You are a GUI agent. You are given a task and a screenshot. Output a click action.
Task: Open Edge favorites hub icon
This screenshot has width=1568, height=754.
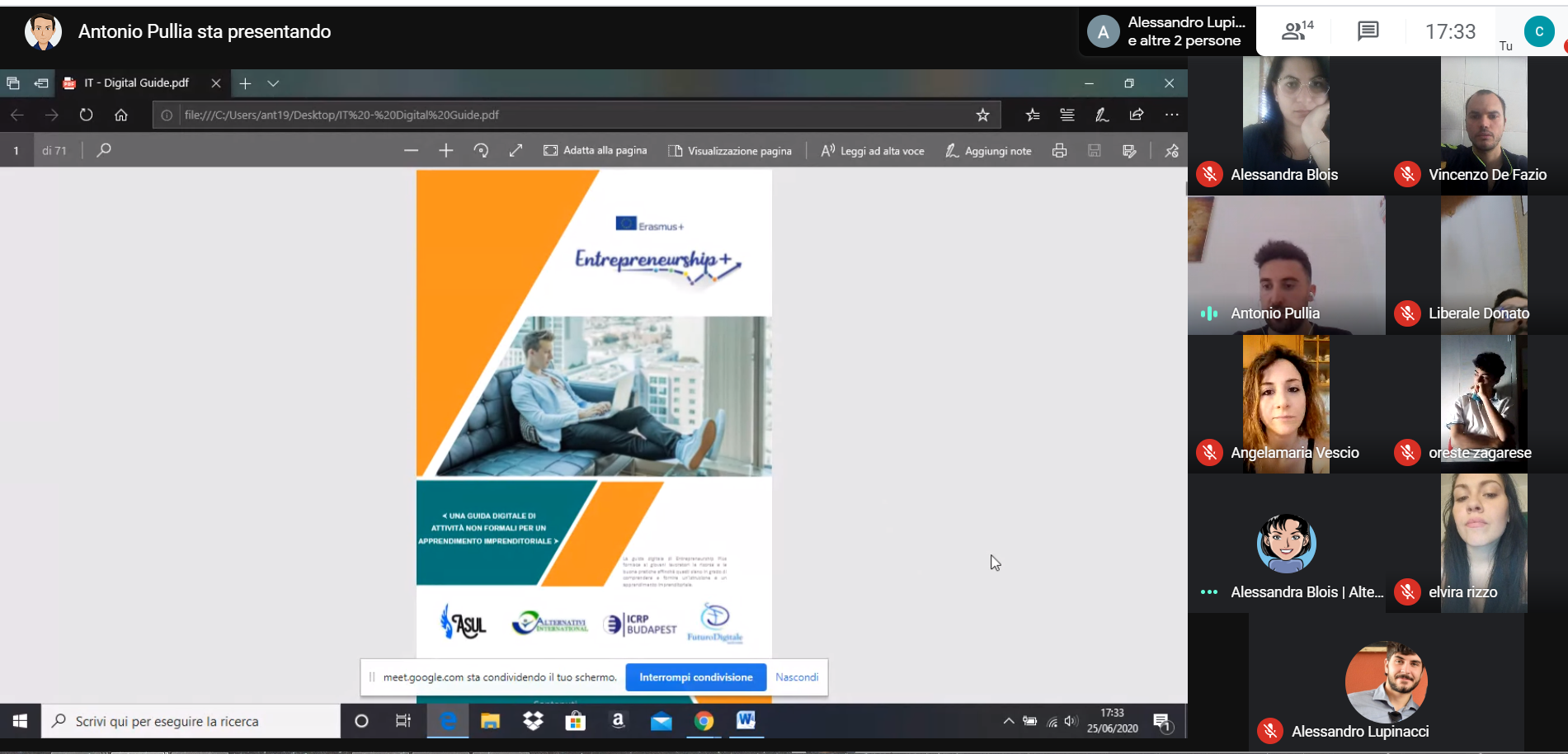click(x=1033, y=115)
